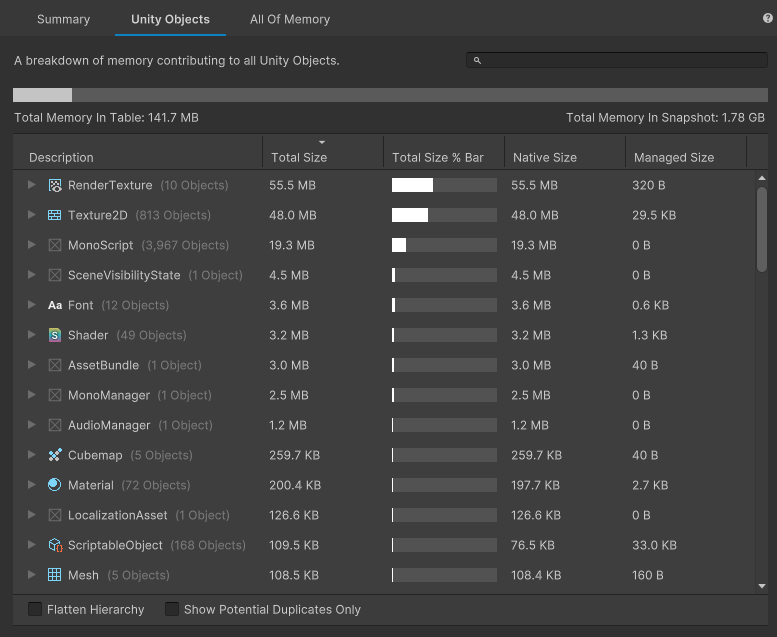Click the Shader type icon
Screen dimensions: 777x637
point(55,335)
